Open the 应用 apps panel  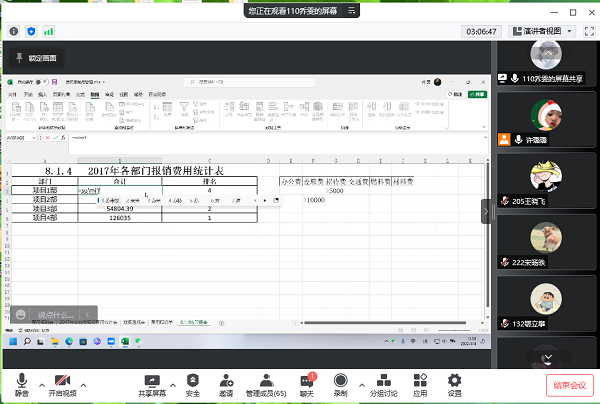[x=420, y=382]
